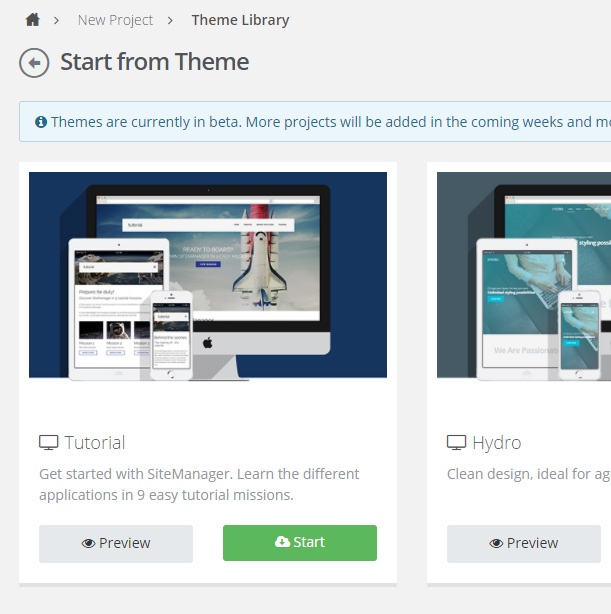Click the Theme Library breadcrumb
The height and width of the screenshot is (614, 611).
pos(240,20)
